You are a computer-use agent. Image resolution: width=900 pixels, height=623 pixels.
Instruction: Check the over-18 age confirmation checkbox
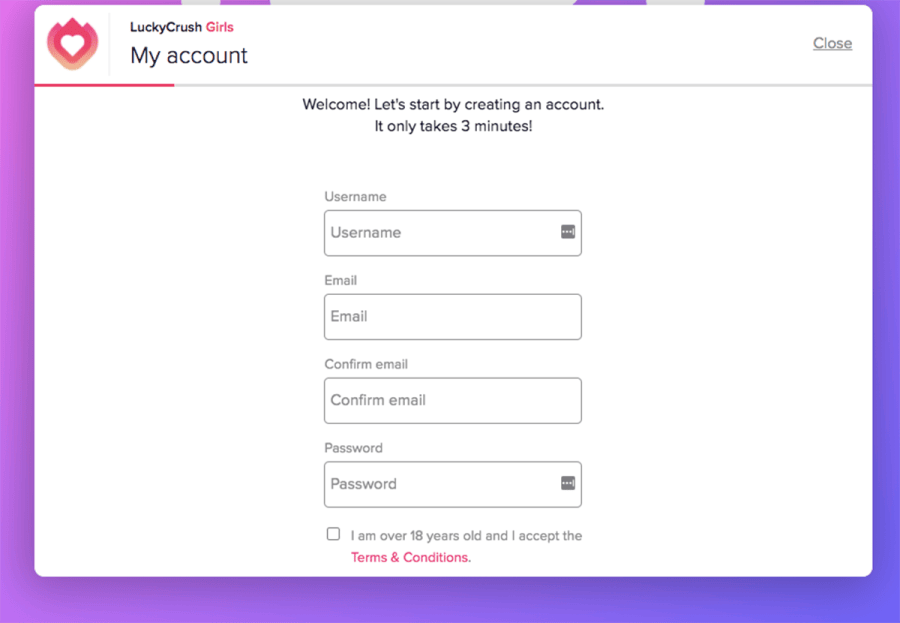(x=333, y=533)
